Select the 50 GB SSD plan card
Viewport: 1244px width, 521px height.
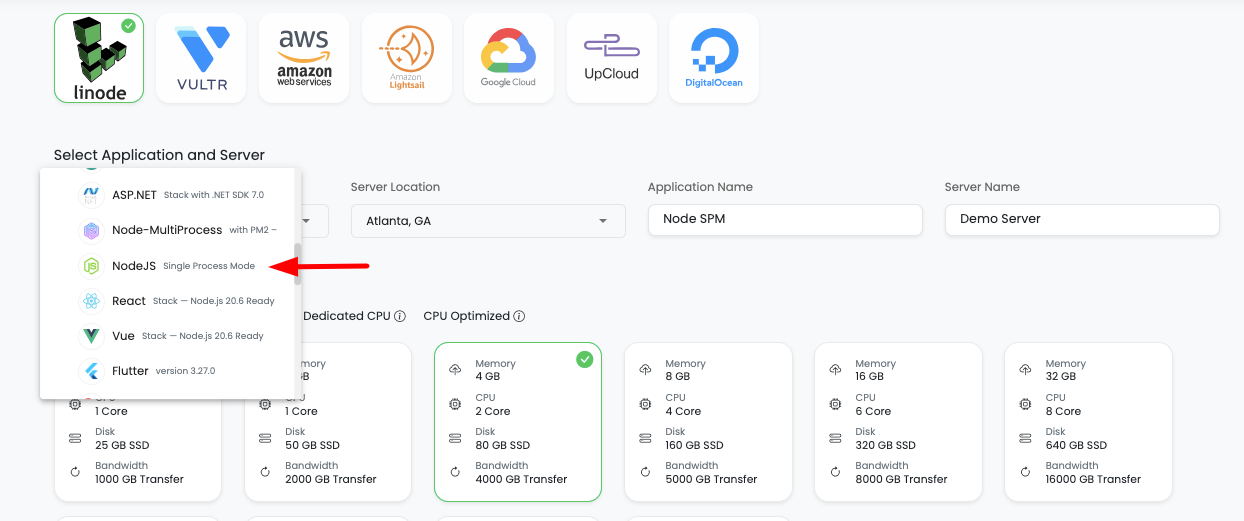pyautogui.click(x=328, y=421)
